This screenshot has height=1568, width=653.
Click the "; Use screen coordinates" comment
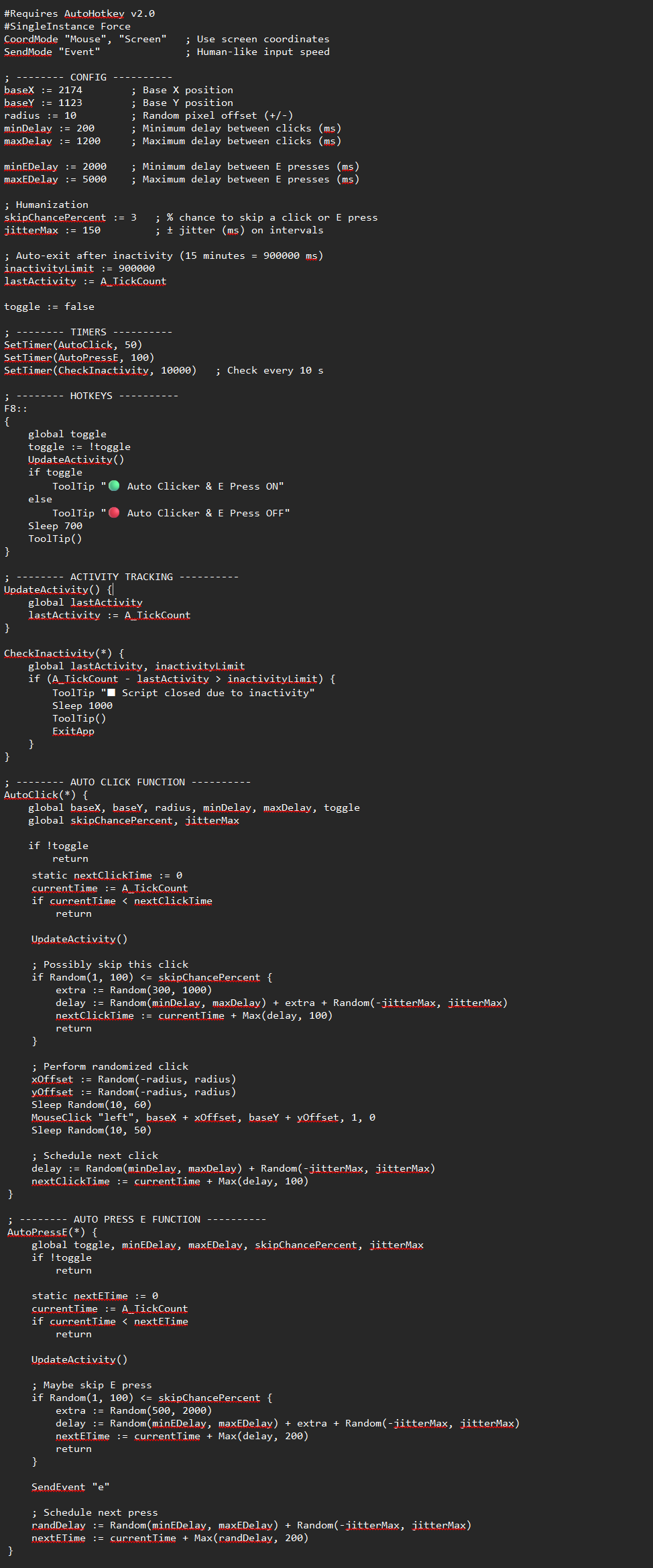(x=257, y=39)
